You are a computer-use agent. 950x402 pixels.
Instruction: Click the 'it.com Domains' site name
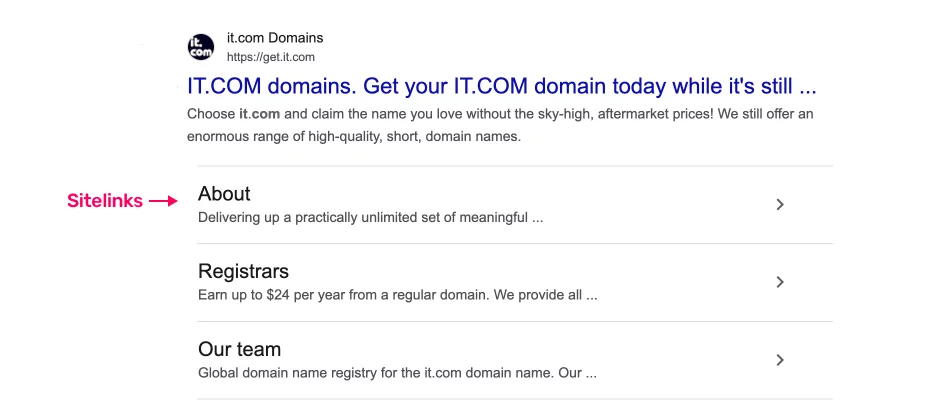[275, 38]
